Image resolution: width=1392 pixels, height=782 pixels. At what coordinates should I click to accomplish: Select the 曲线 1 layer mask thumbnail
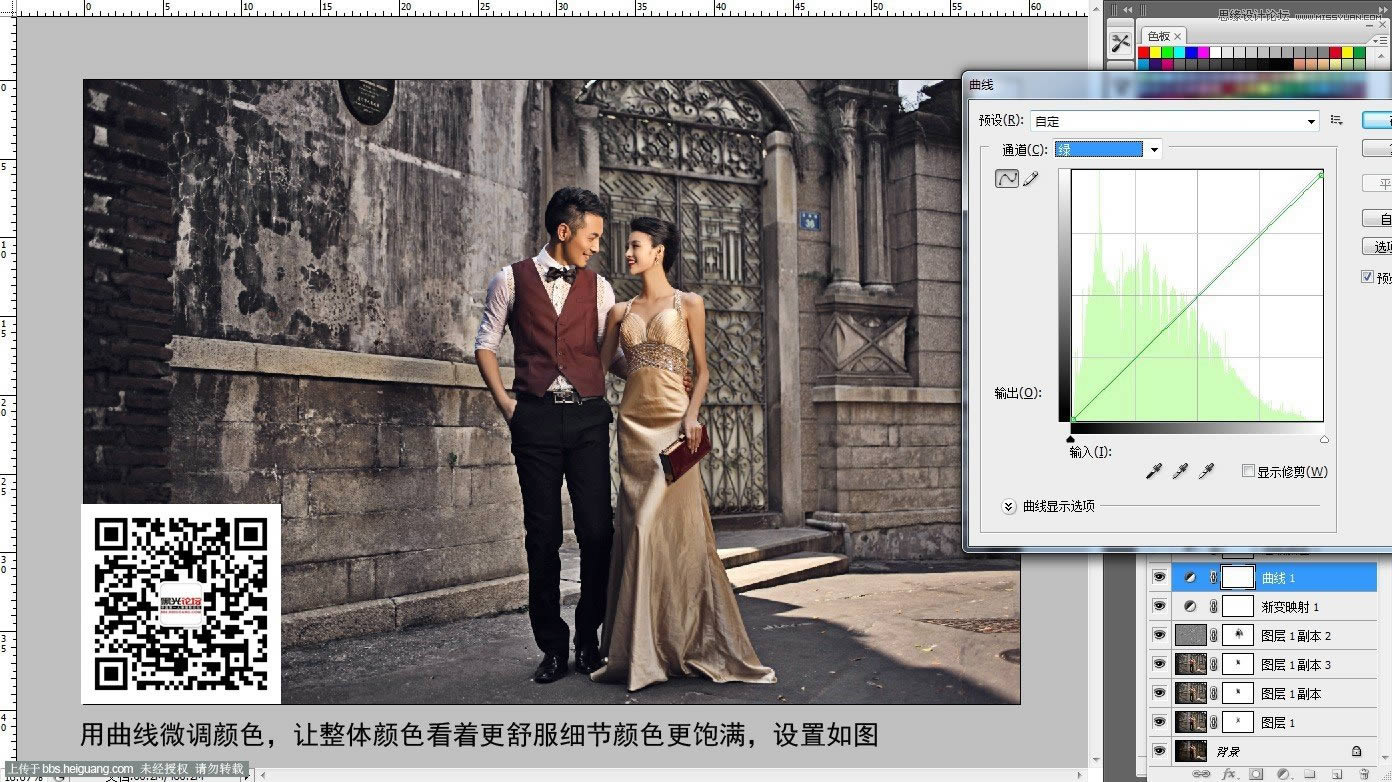point(1238,578)
